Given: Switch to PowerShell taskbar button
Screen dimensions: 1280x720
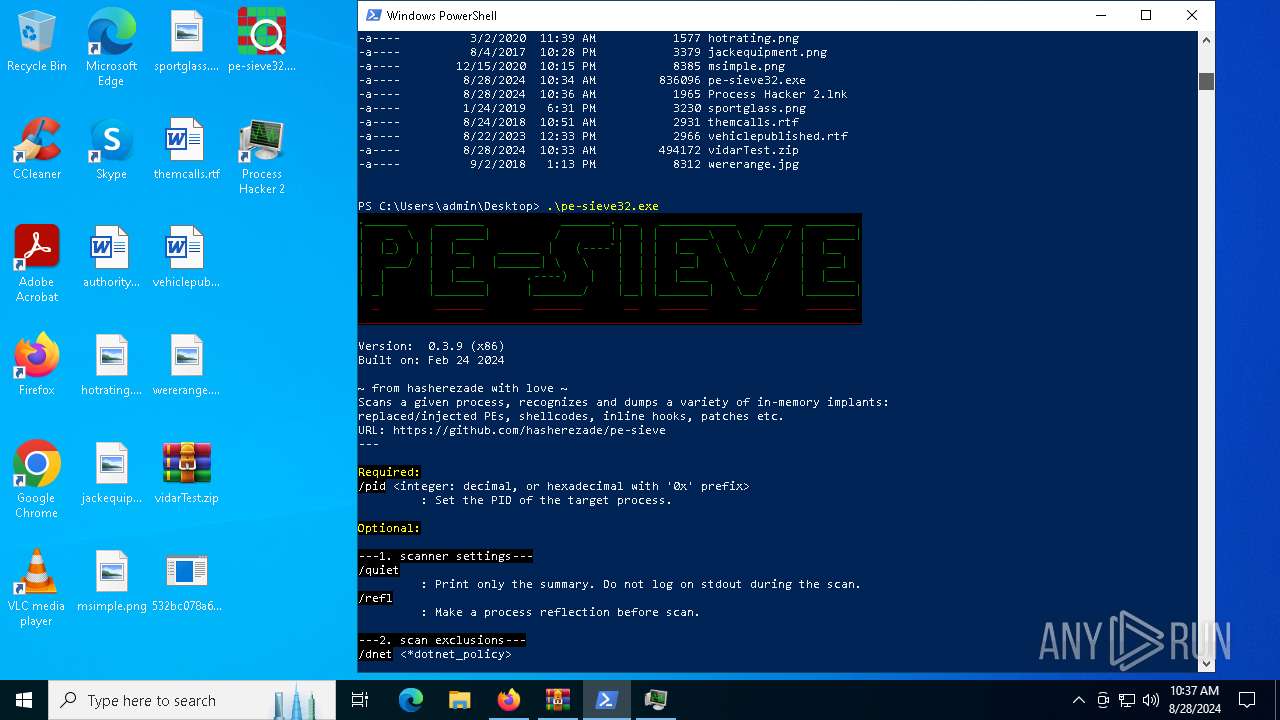Looking at the screenshot, I should coord(606,700).
